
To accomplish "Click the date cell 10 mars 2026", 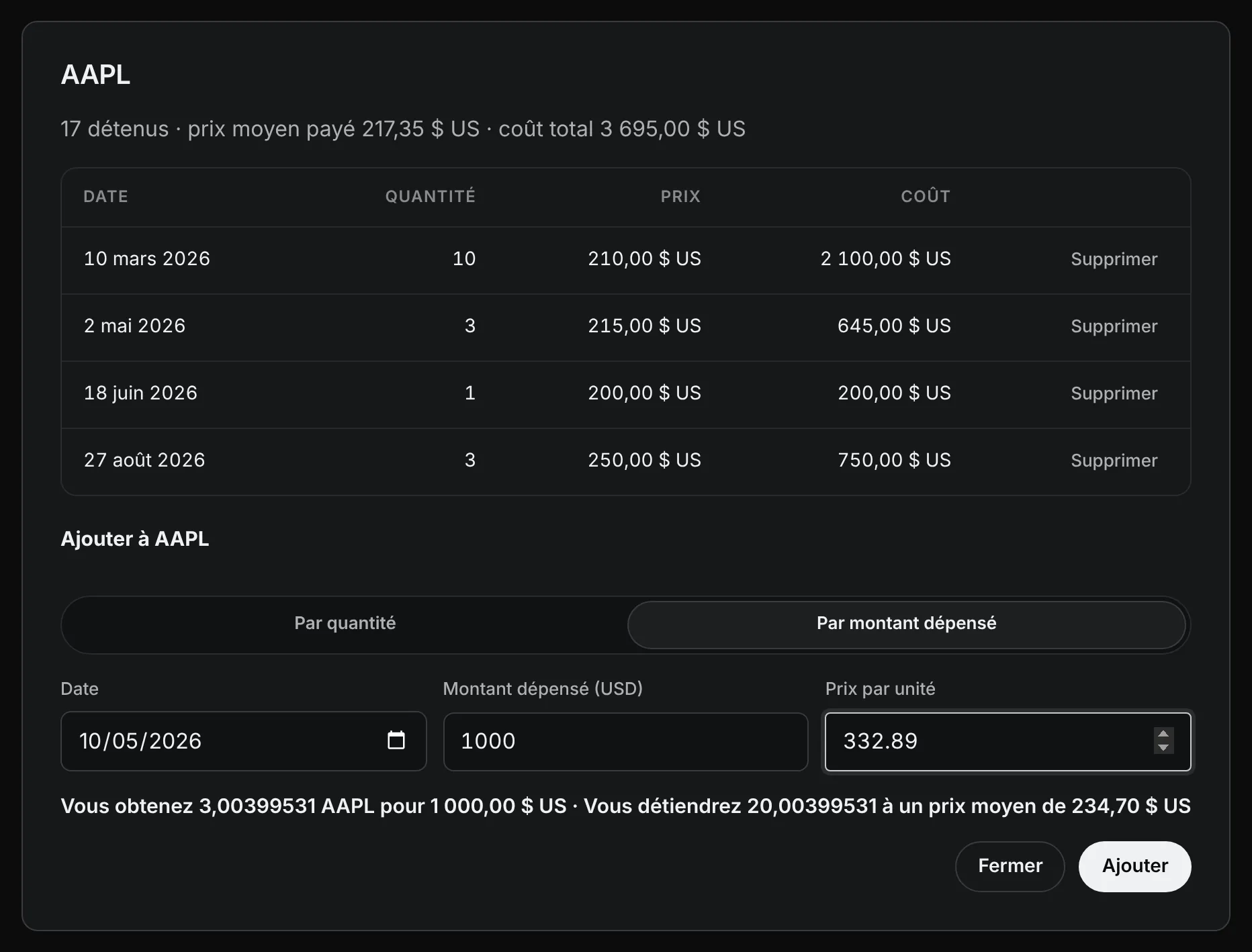I will 147,258.
